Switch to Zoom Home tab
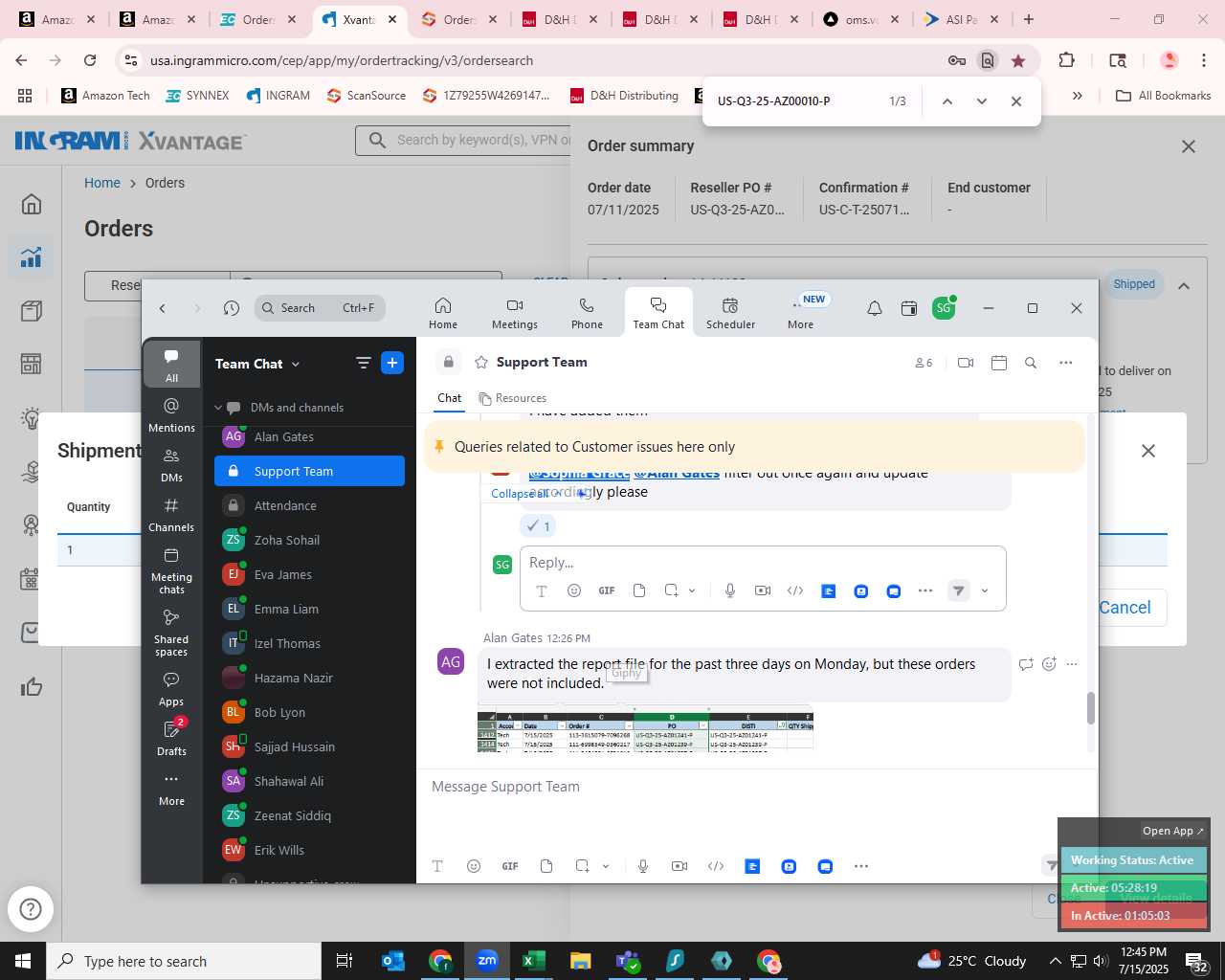1225x980 pixels. tap(443, 313)
